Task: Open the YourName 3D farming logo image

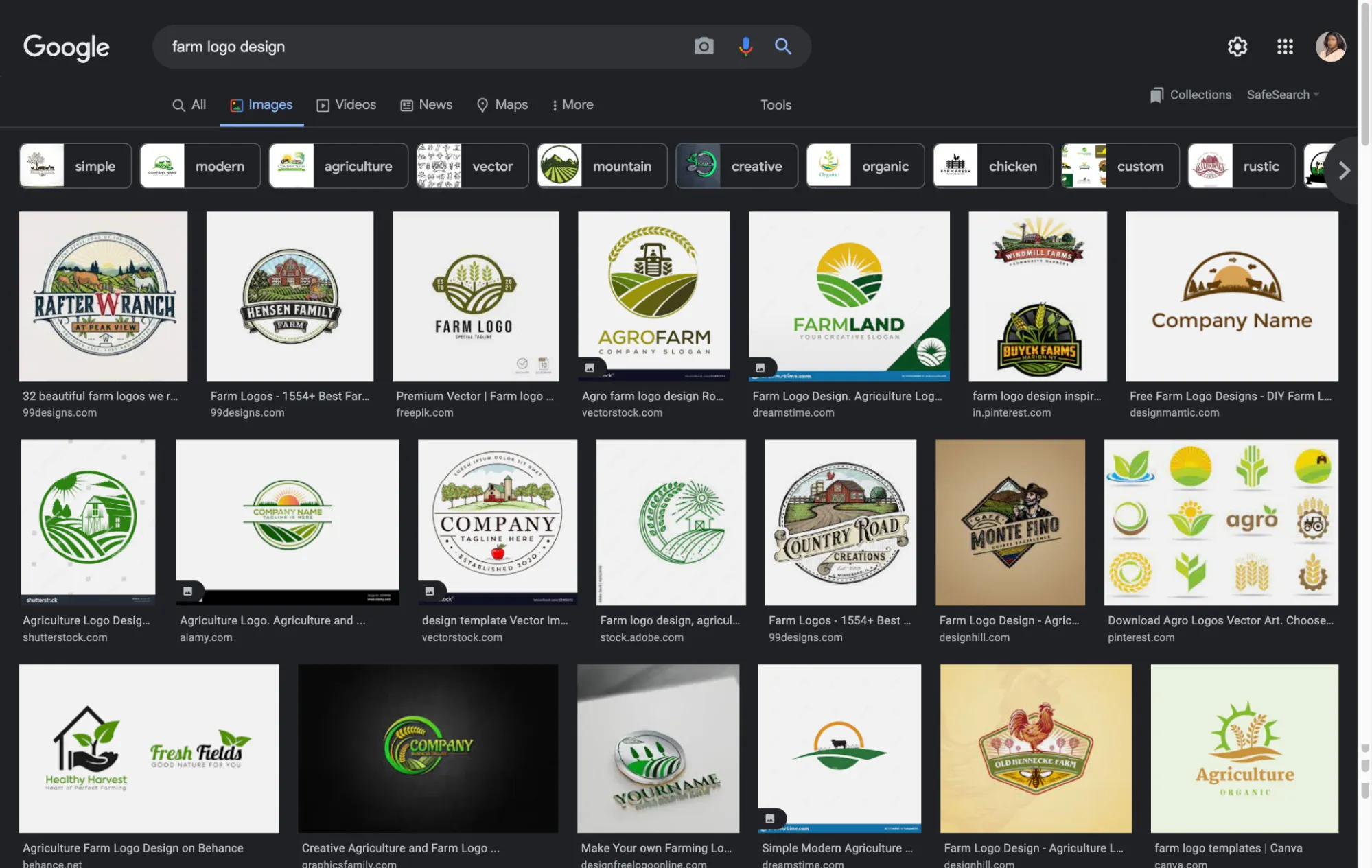Action: (658, 749)
